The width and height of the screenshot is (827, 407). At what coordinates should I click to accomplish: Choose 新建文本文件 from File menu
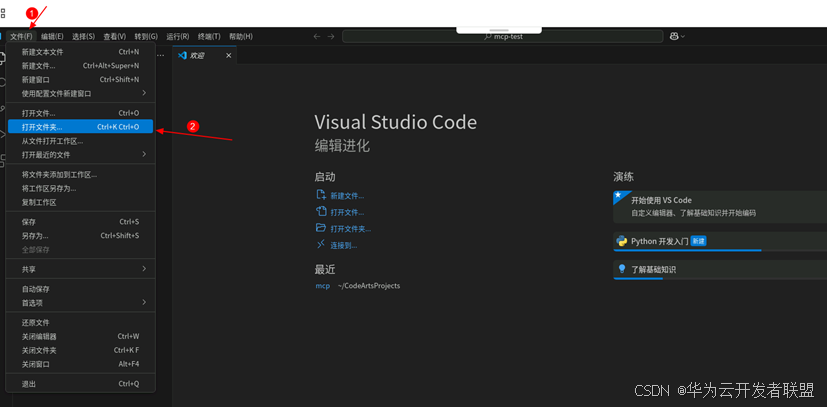point(80,52)
